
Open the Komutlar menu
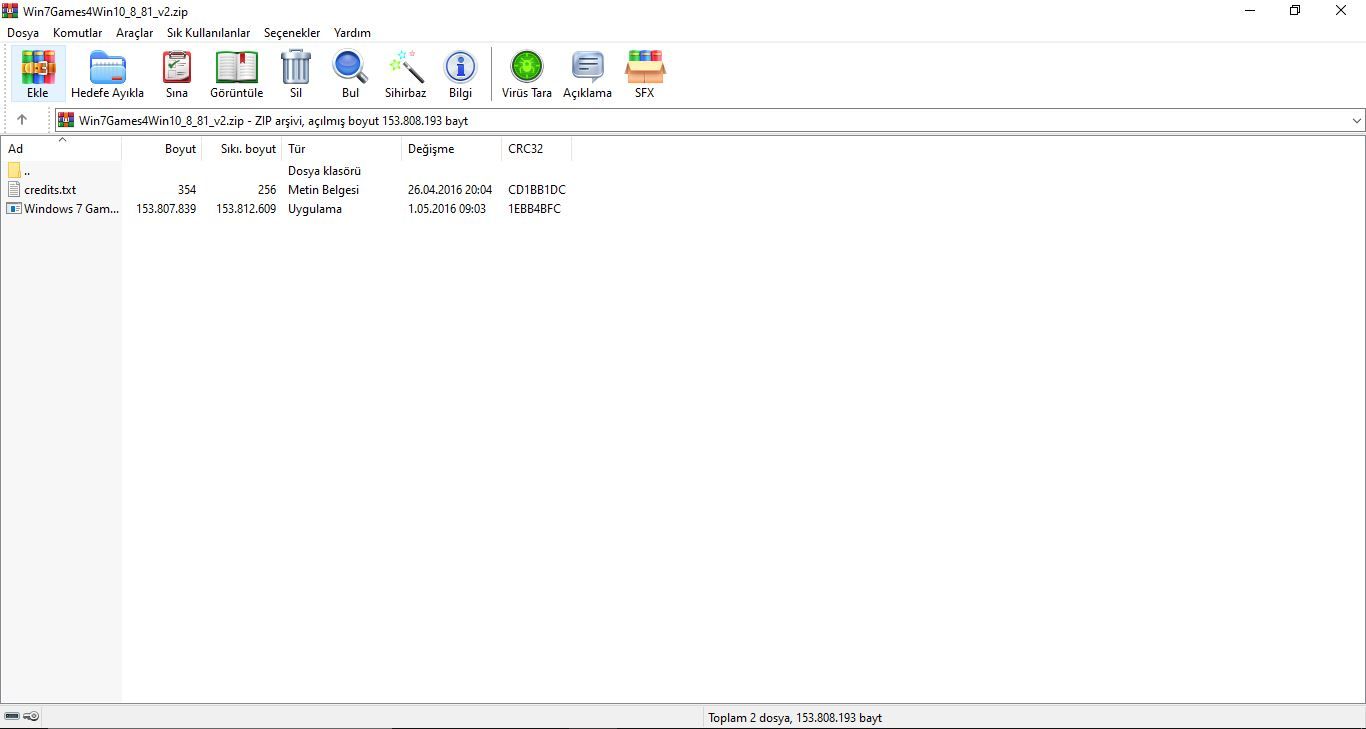(x=78, y=33)
